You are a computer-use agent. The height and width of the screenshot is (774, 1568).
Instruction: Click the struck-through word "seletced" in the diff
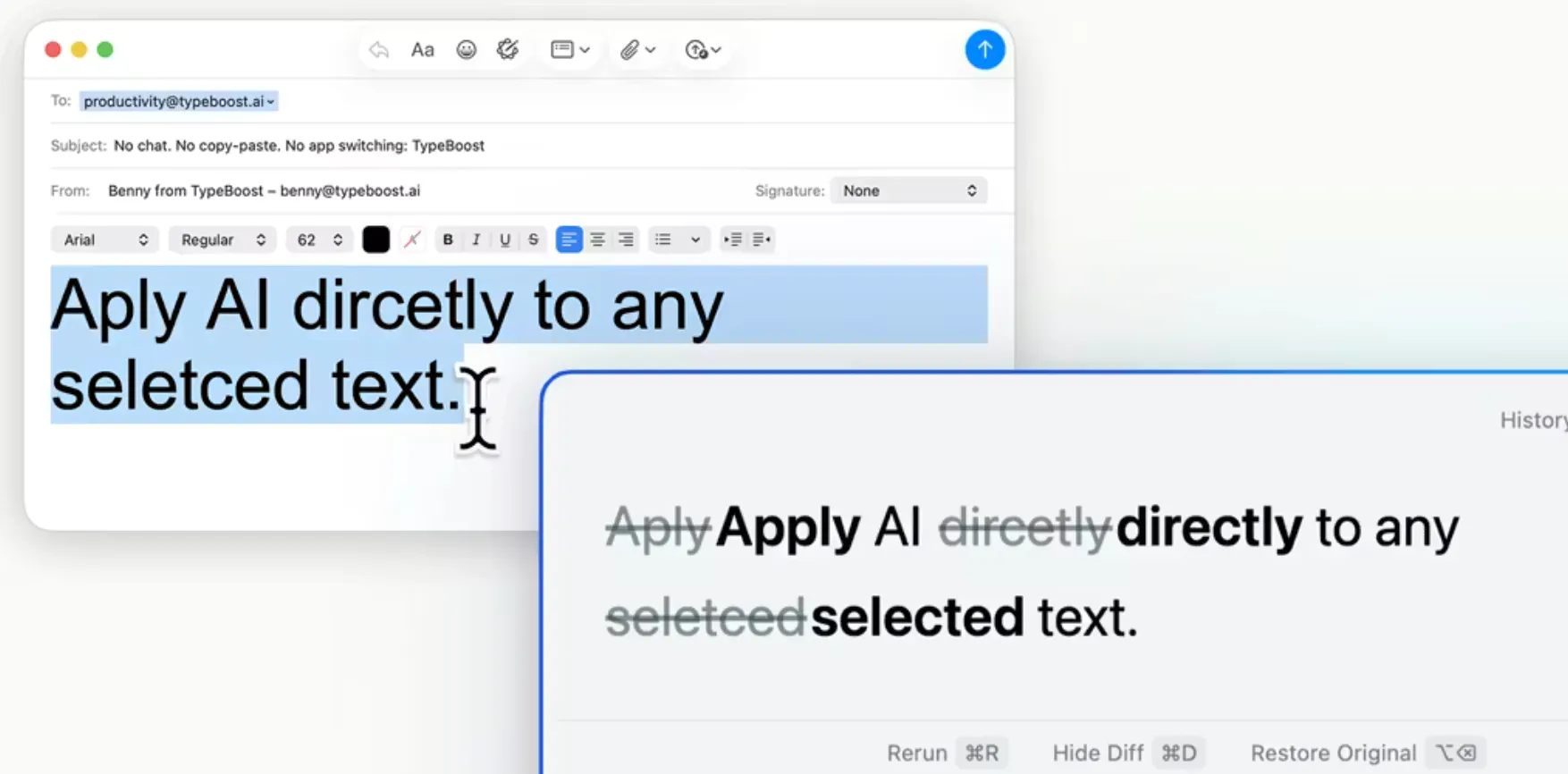point(705,618)
